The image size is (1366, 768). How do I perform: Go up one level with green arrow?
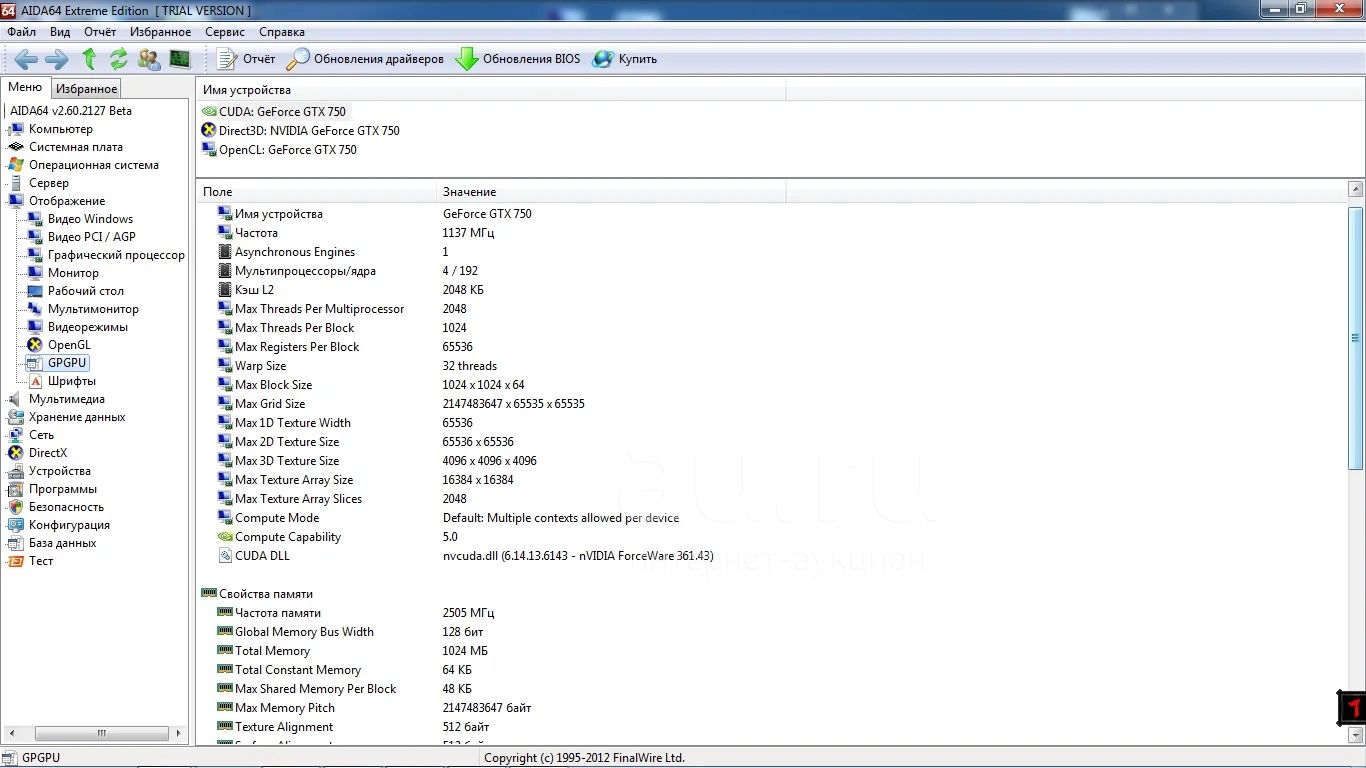point(89,59)
